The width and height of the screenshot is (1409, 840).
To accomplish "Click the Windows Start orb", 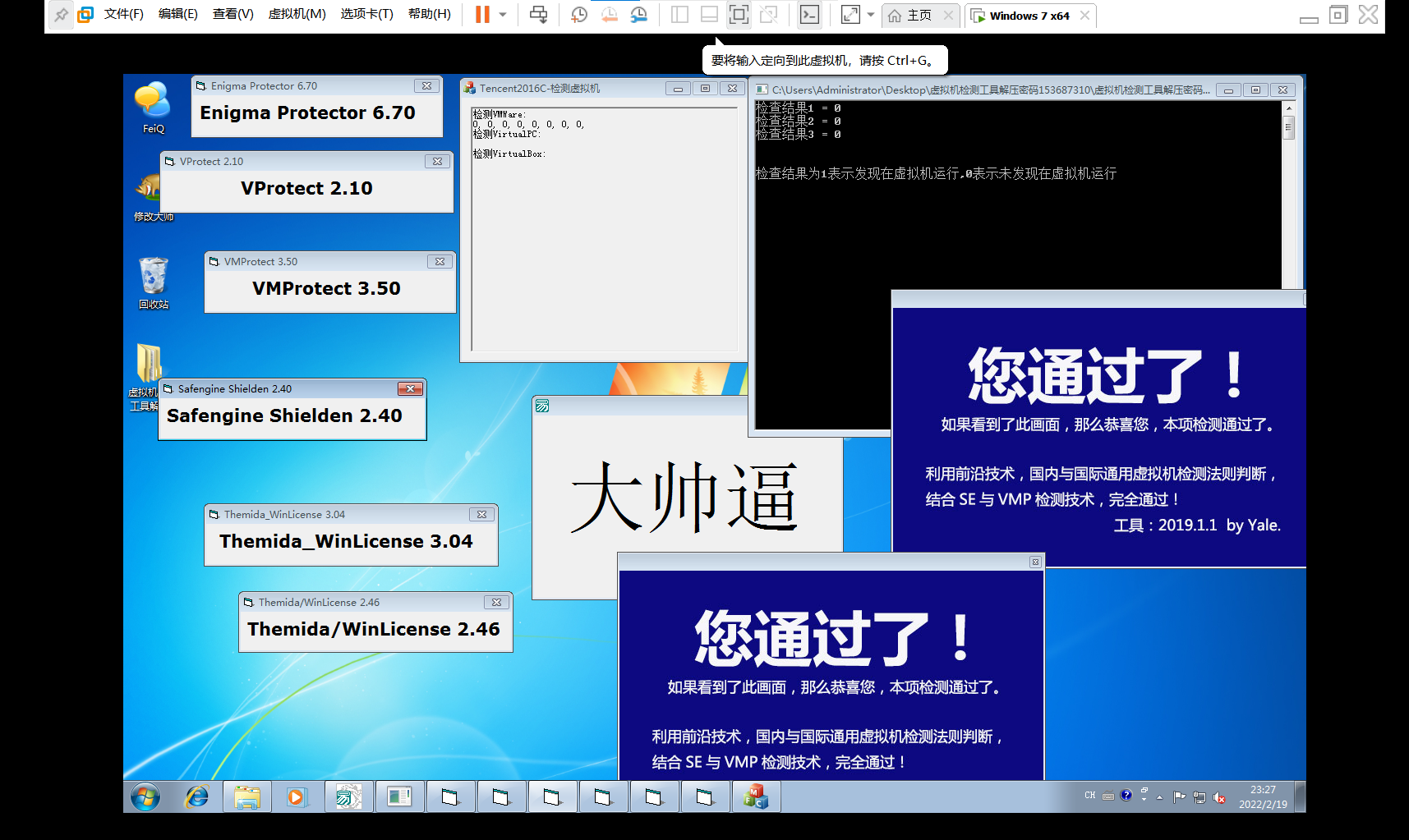I will [x=145, y=796].
